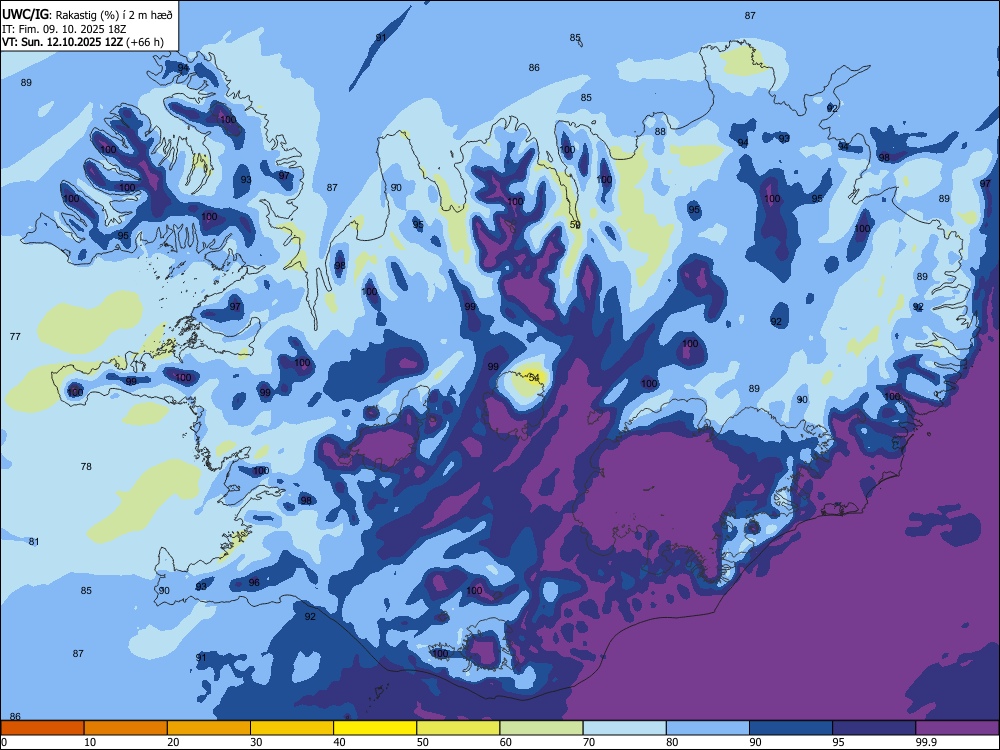Select the purple above-99.9 legend swatch
Viewport: 1000px width, 750px height.
coord(957,728)
